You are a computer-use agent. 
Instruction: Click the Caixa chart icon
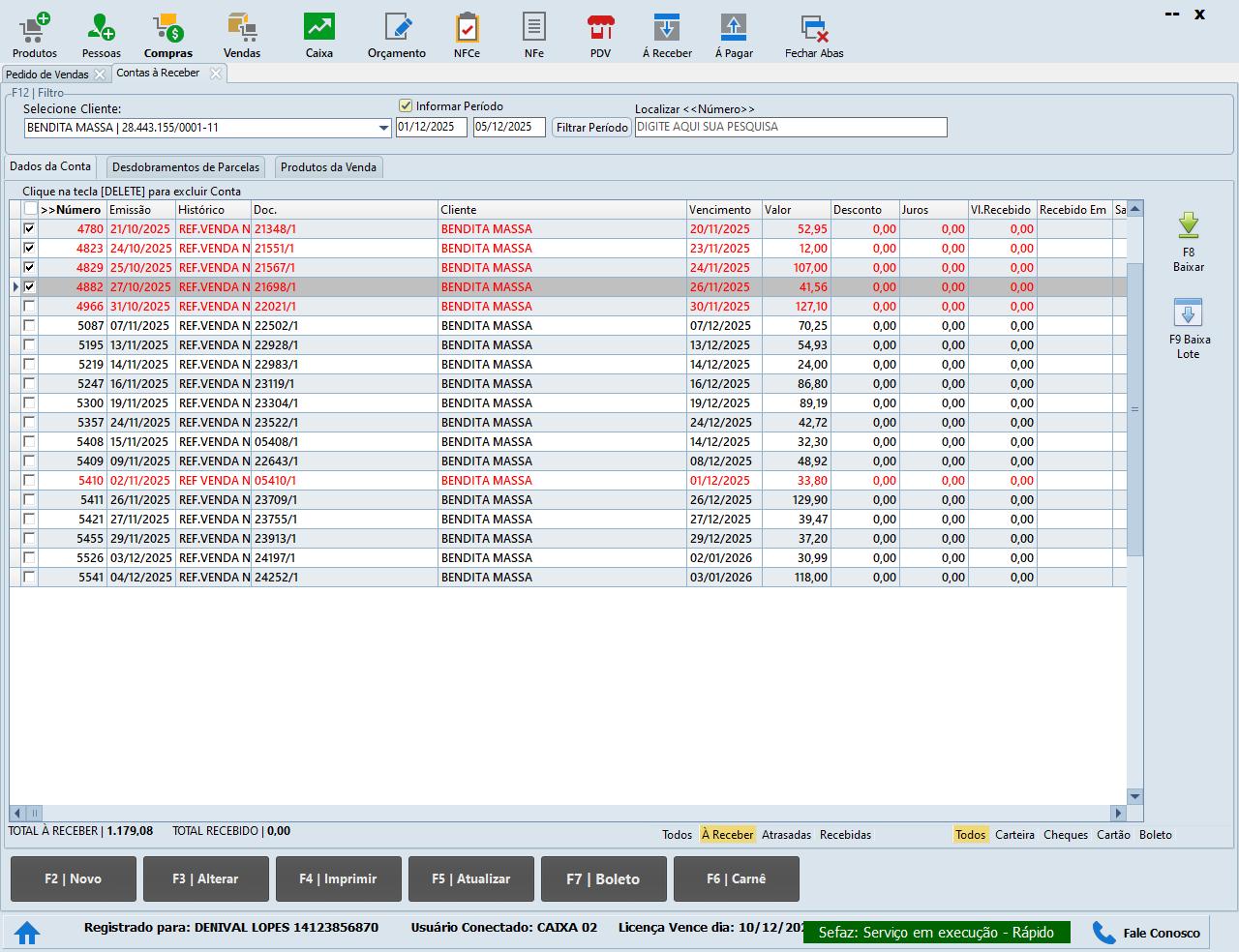click(x=318, y=27)
